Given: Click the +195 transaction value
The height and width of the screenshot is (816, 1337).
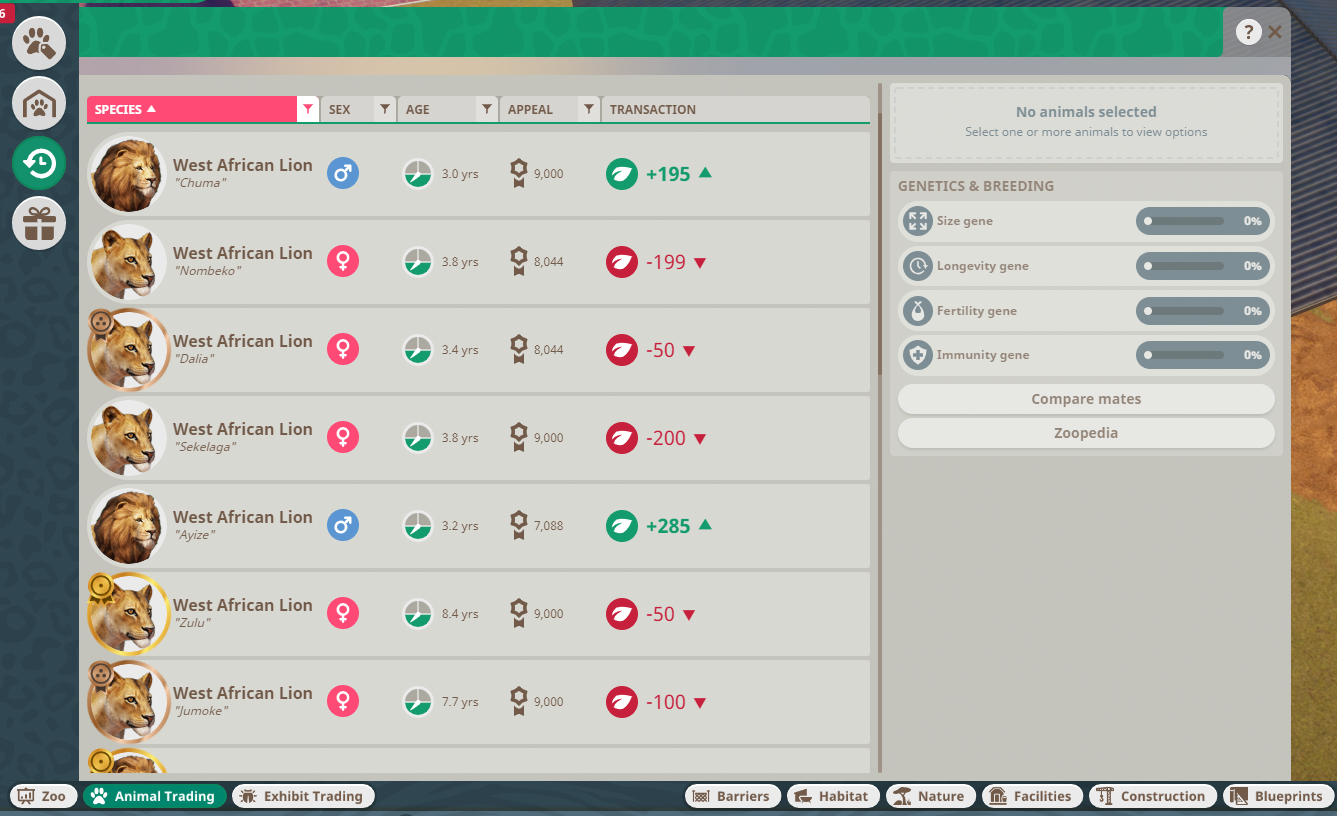Looking at the screenshot, I should (668, 174).
